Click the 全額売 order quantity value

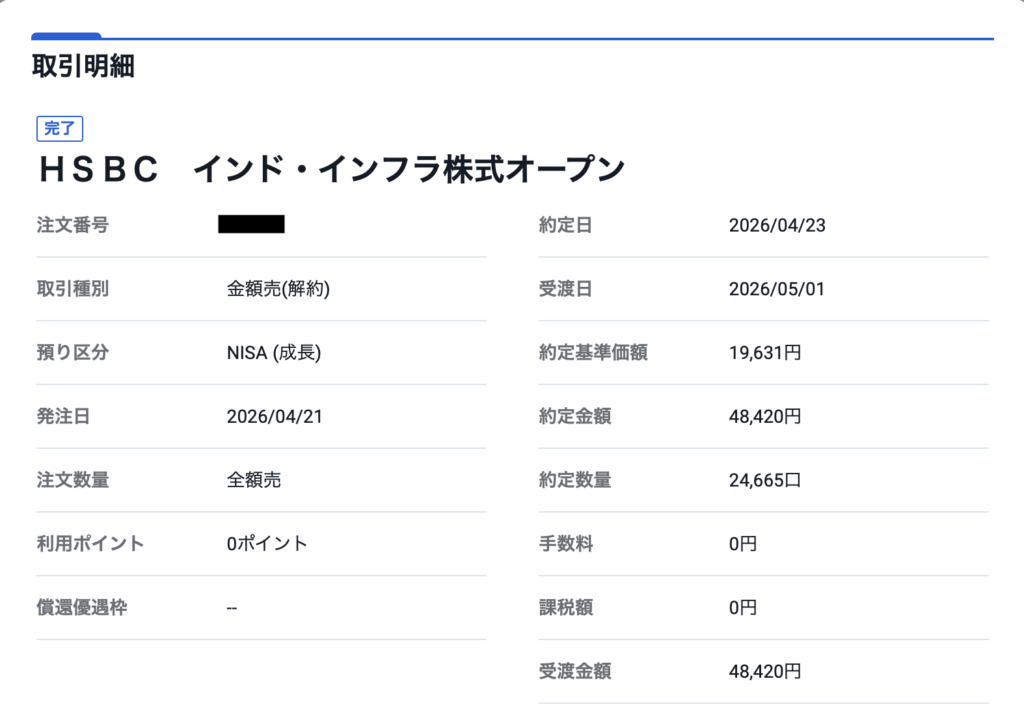pos(254,480)
